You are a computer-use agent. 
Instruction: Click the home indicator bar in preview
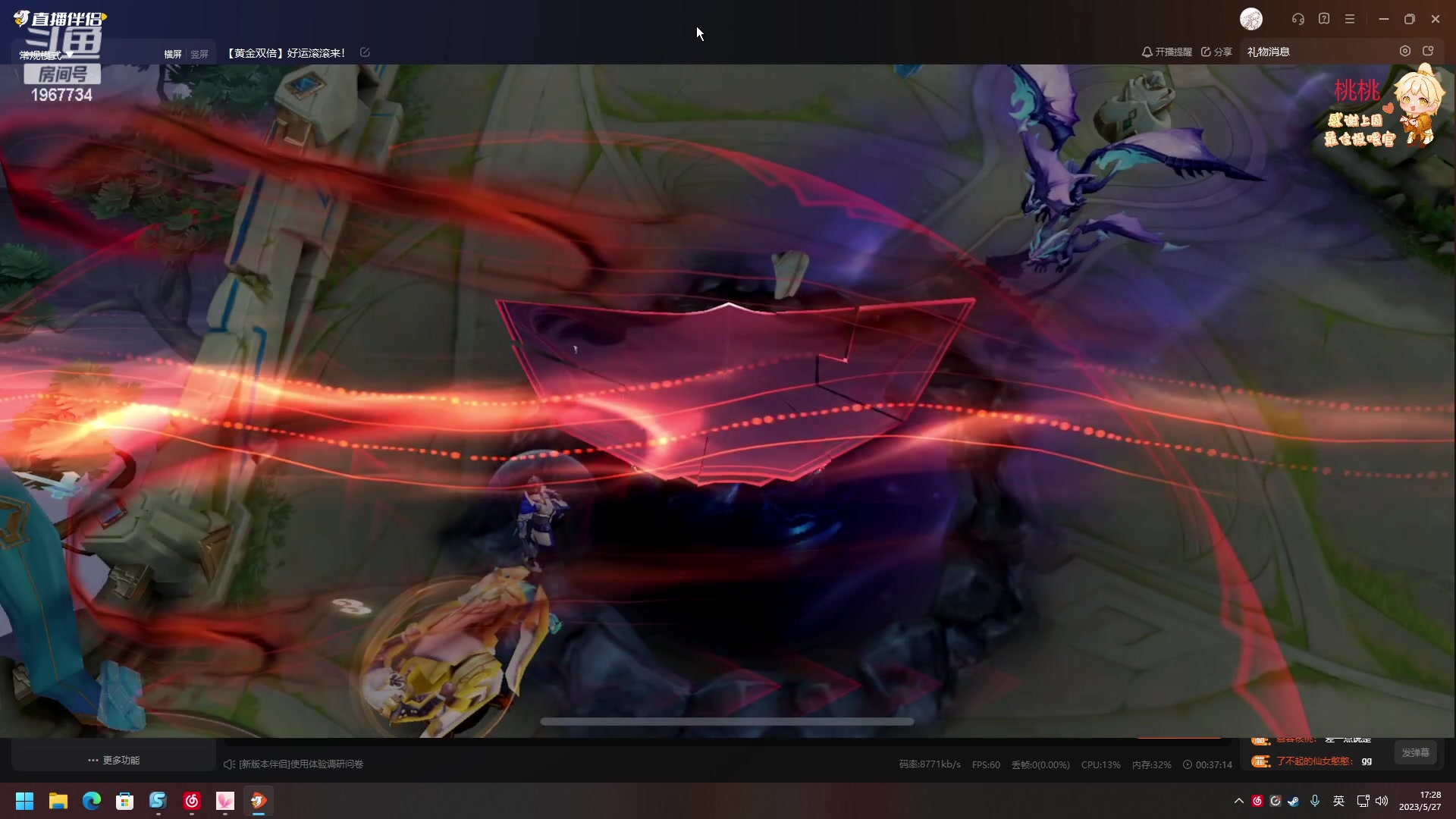[x=727, y=721]
